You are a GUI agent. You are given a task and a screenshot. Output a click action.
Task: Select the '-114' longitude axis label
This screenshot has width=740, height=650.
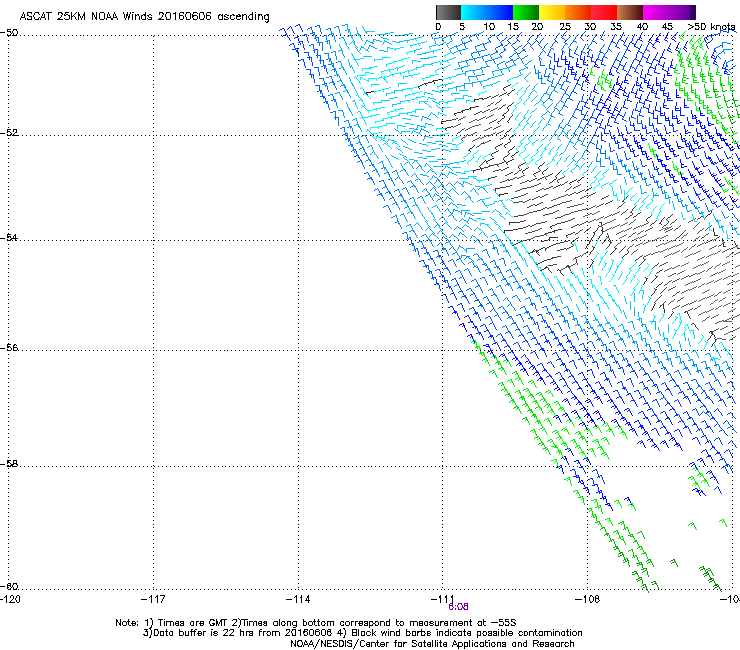point(298,599)
